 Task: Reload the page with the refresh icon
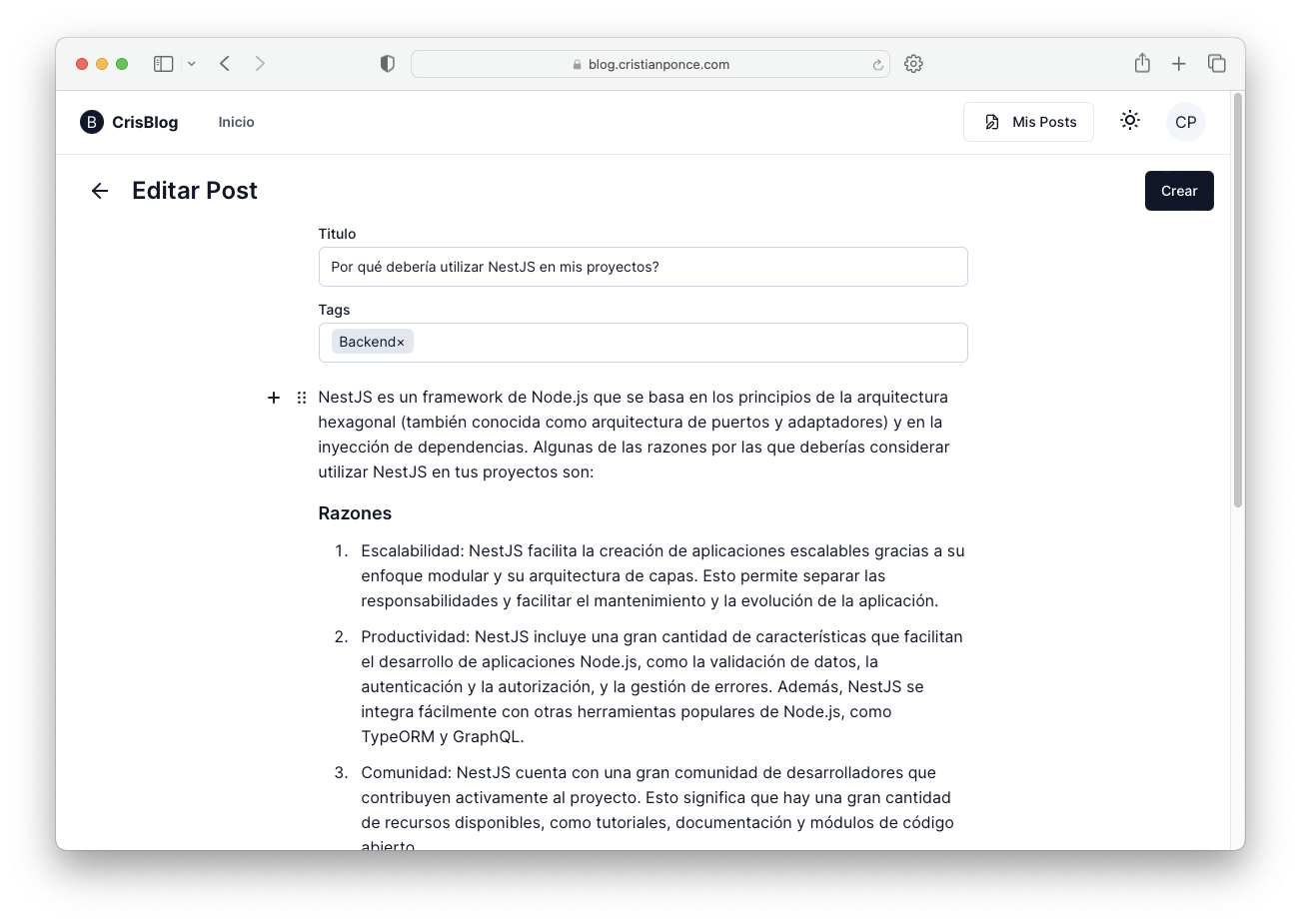click(877, 65)
